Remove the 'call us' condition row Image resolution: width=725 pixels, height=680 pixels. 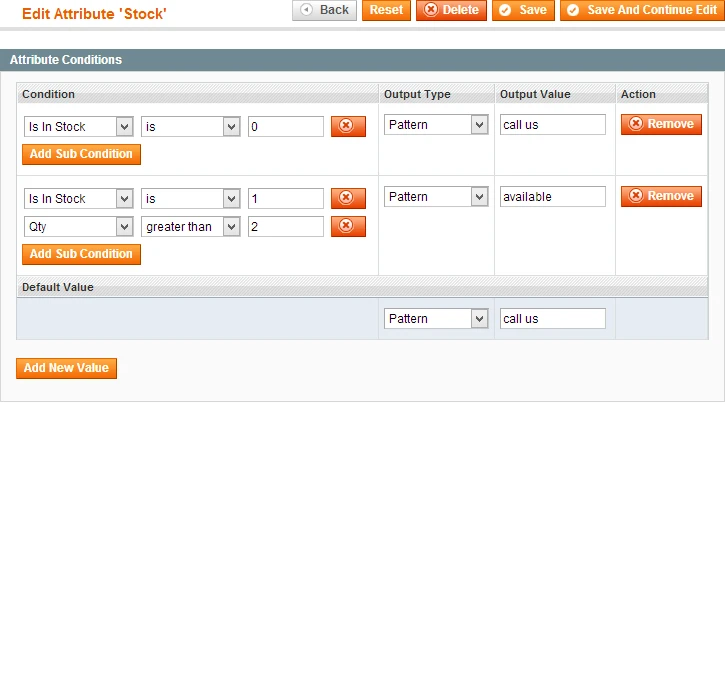661,124
